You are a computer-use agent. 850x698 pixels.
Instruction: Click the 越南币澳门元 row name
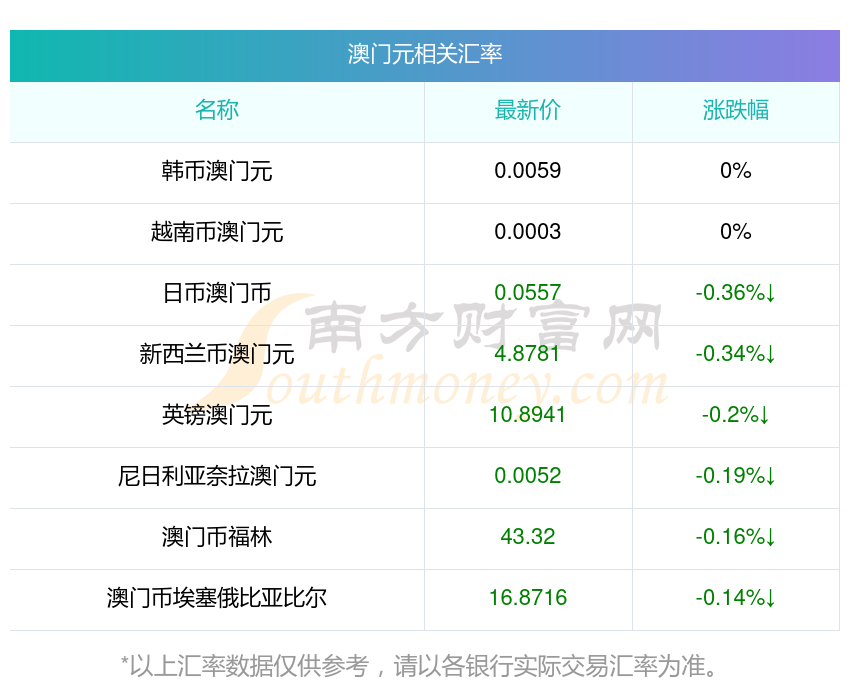click(x=217, y=232)
